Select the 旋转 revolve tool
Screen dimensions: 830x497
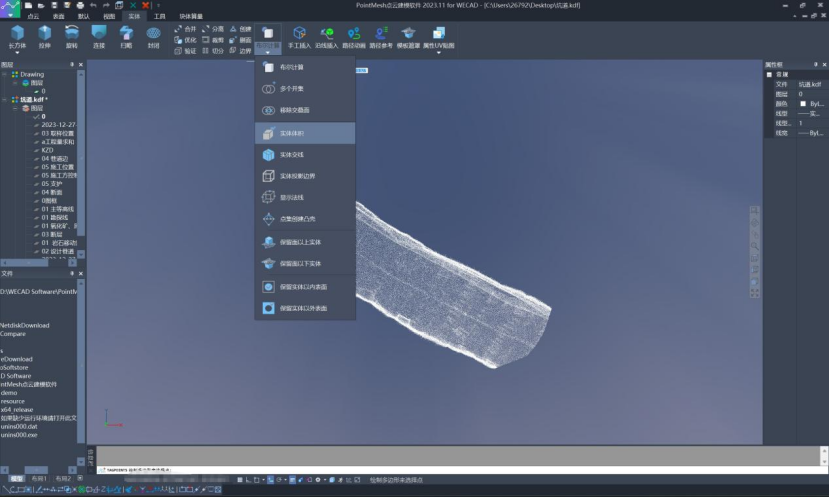coord(71,36)
